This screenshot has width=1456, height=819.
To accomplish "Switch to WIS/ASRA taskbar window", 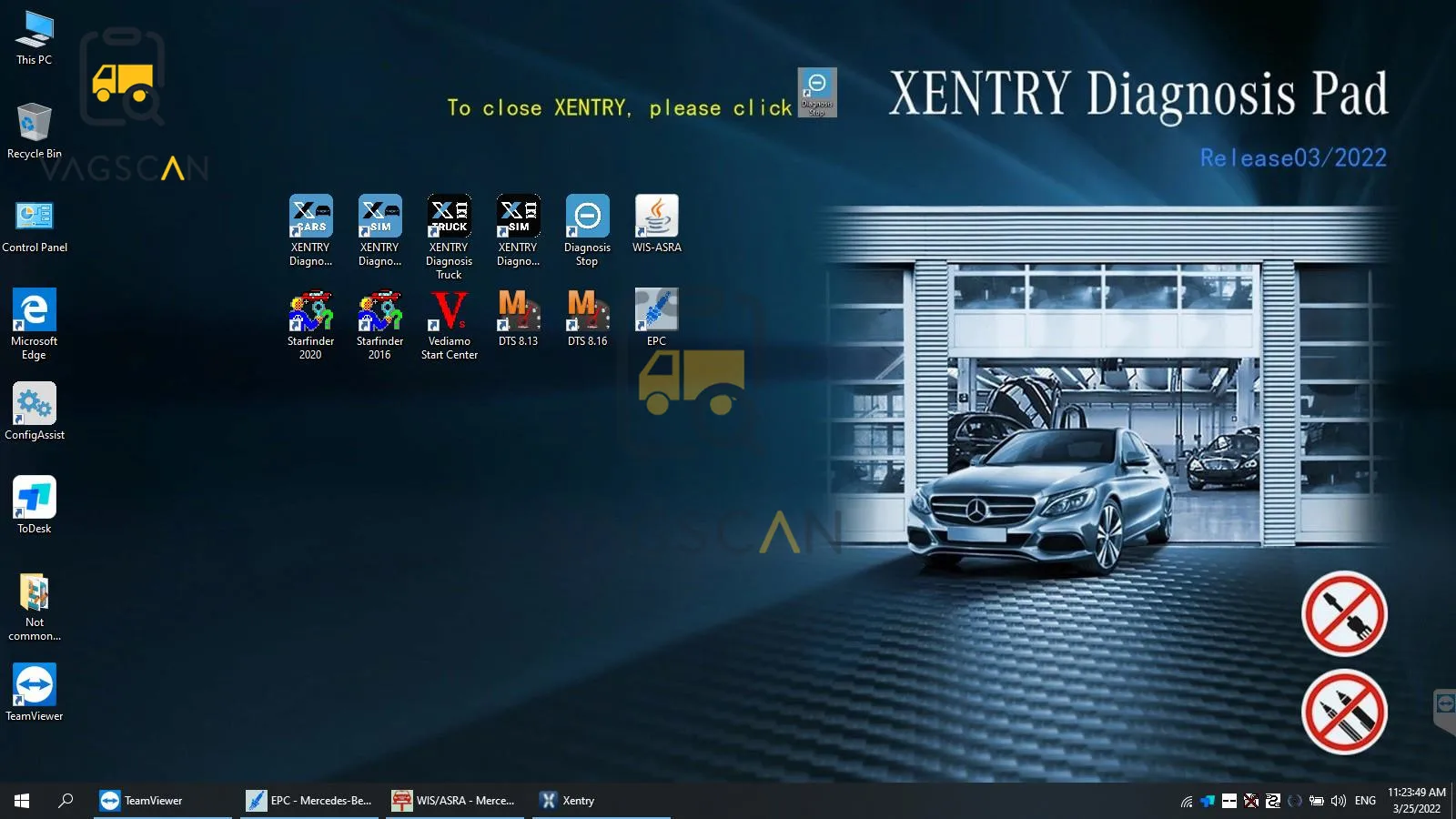I will point(455,801).
